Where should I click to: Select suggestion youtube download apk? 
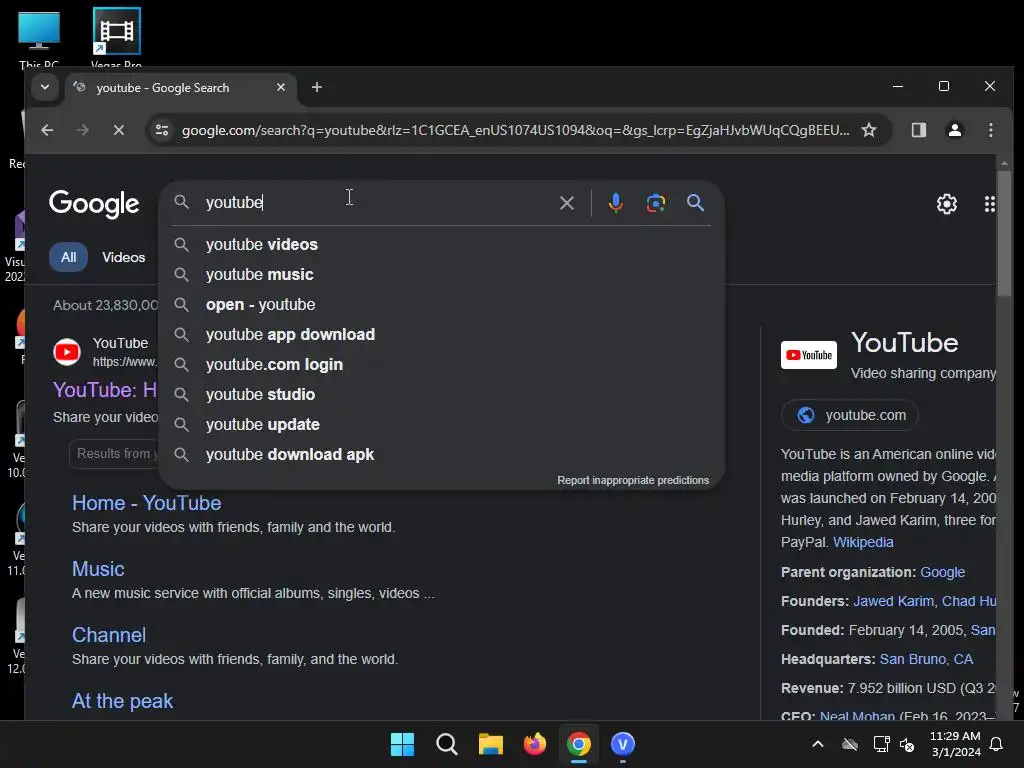[x=441, y=455]
